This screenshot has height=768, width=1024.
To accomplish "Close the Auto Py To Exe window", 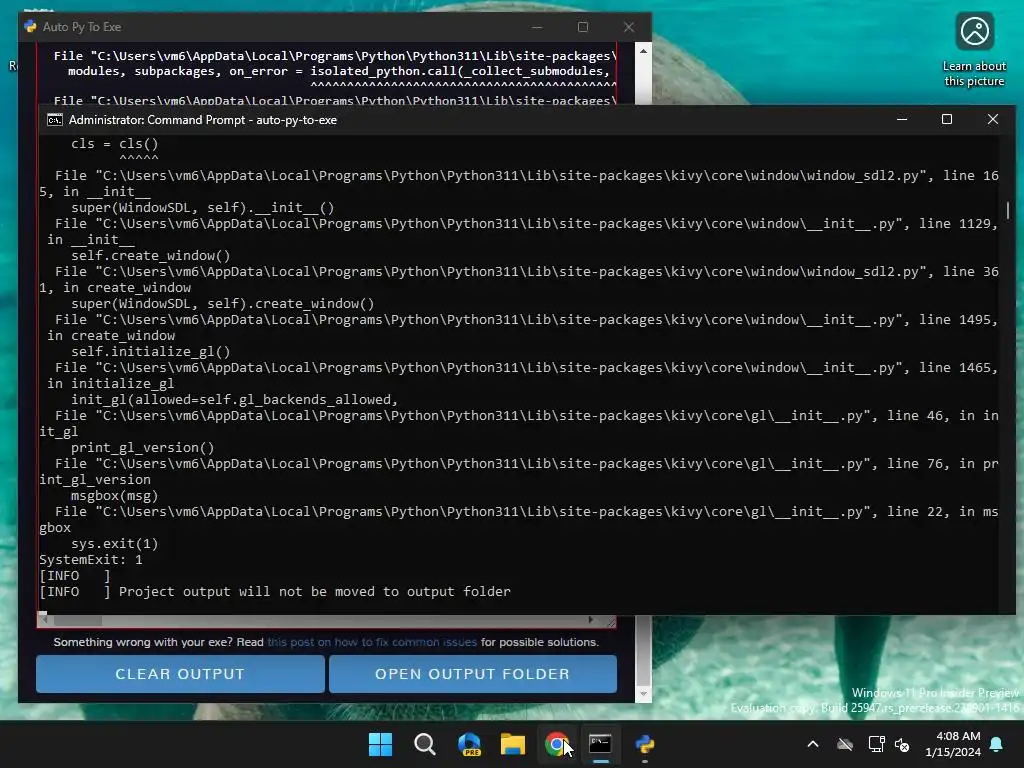I will click(629, 27).
